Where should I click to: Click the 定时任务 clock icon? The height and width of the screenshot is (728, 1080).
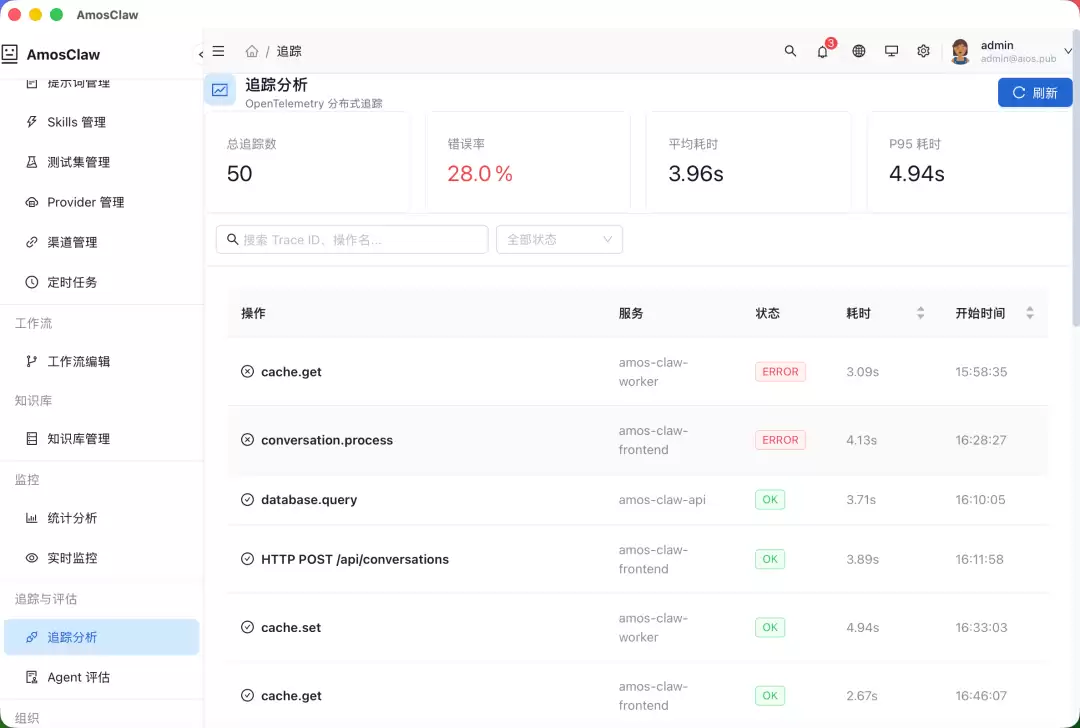coord(32,282)
